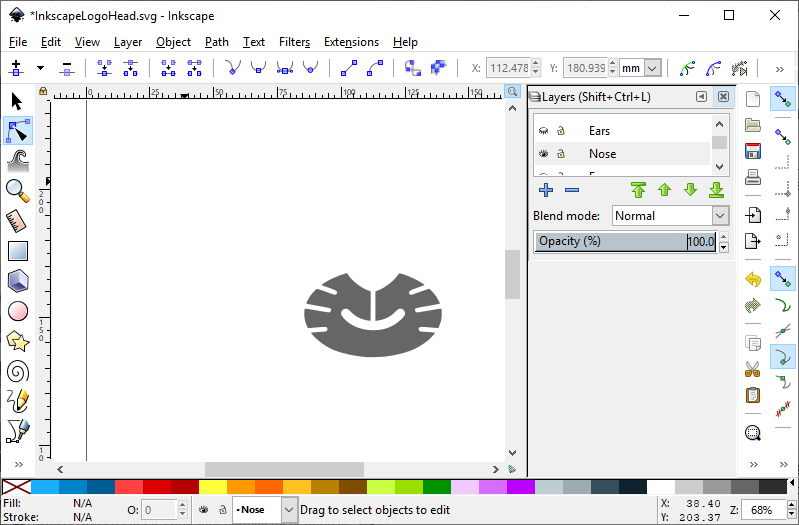The image size is (799, 525).
Task: Click the Print document icon
Action: (x=753, y=177)
